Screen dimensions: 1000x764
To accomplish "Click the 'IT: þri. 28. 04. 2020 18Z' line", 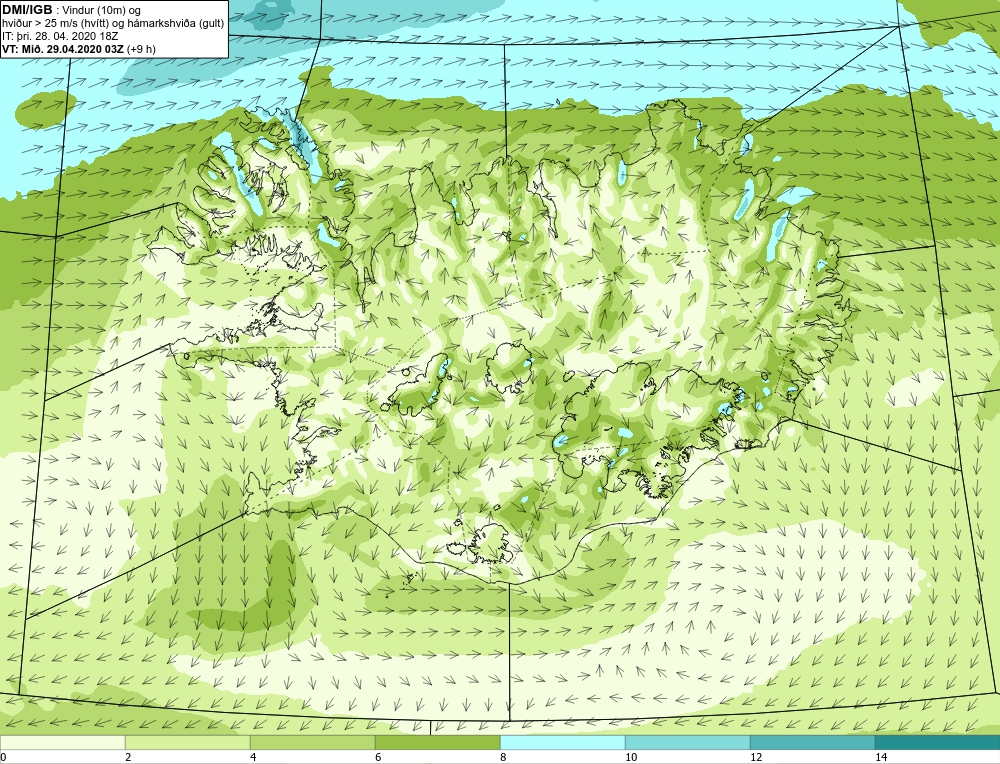I will coord(60,36).
